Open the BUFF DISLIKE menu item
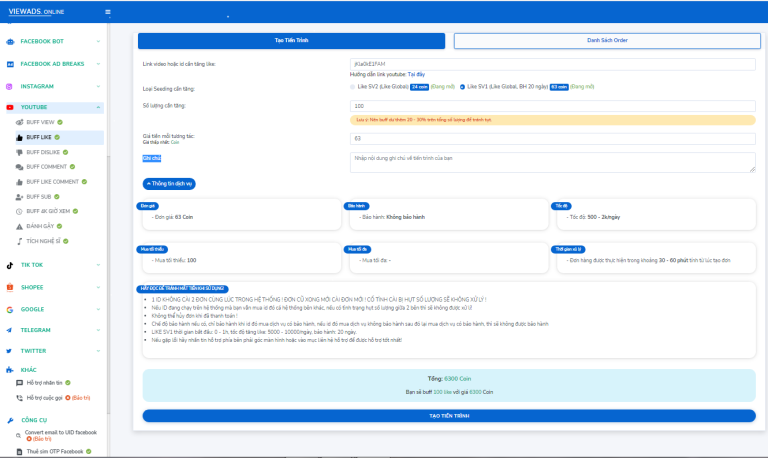 43,152
